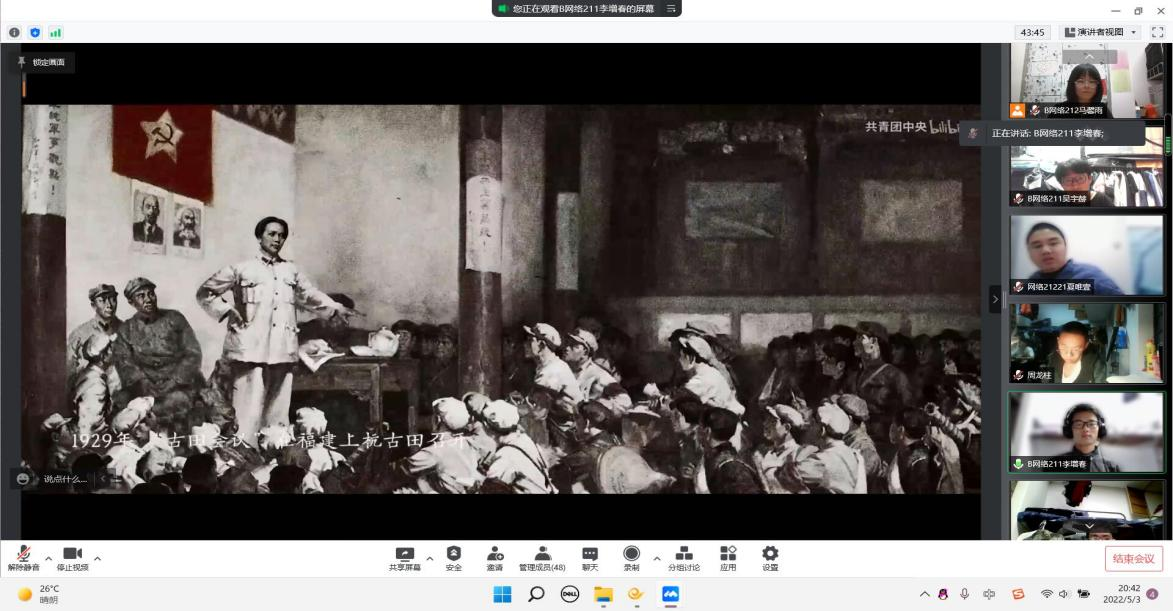Collapse the participant video sidebar arrow
1173x611 pixels.
[994, 298]
